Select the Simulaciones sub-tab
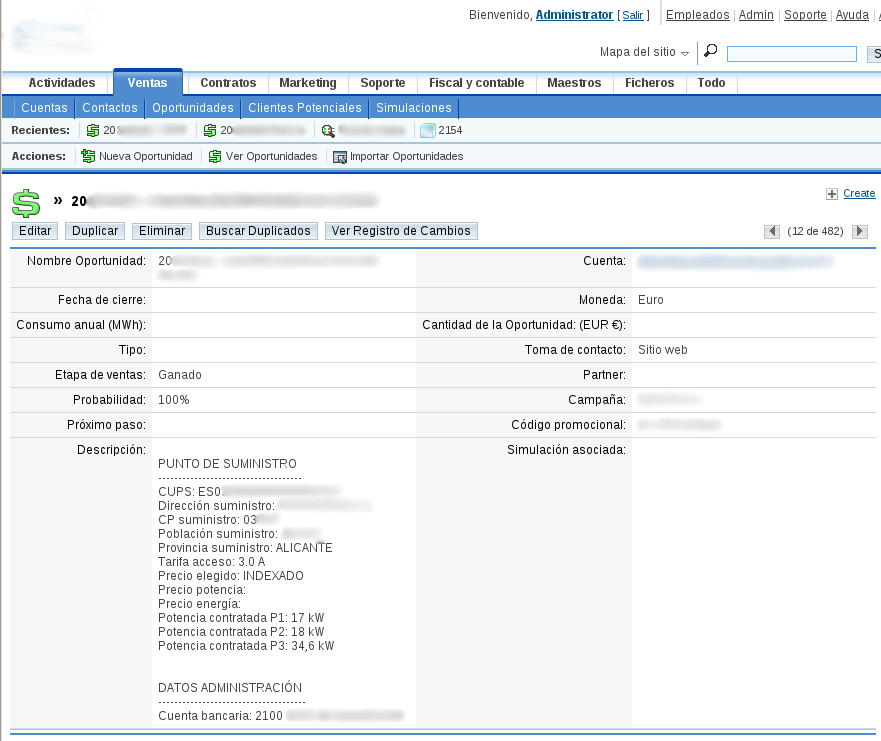 413,107
